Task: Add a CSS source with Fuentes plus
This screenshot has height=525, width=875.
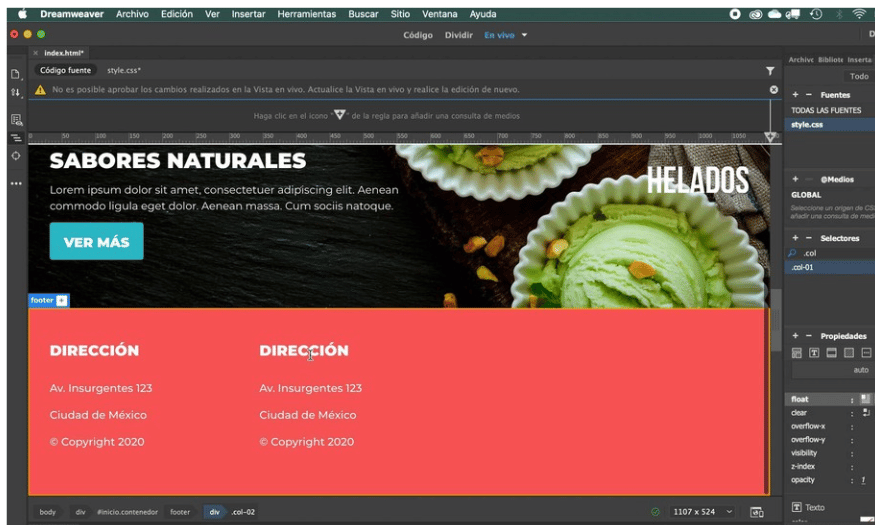Action: point(795,95)
